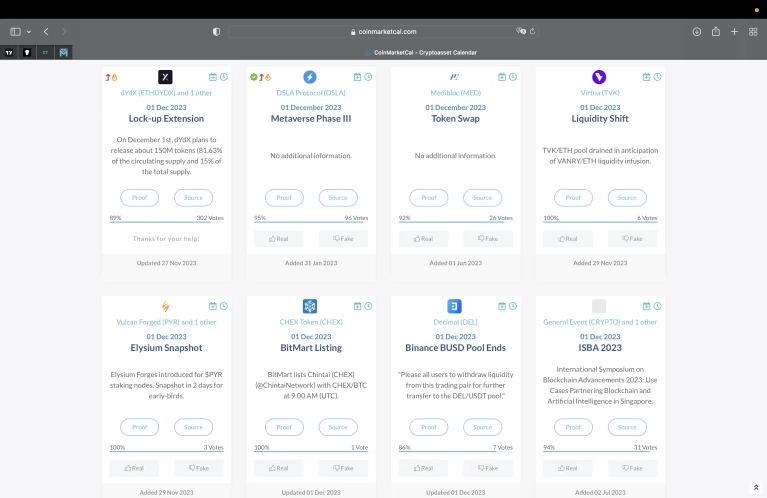Click the calendar icon on DSLA Protocol card
The width and height of the screenshot is (767, 498).
(x=356, y=77)
